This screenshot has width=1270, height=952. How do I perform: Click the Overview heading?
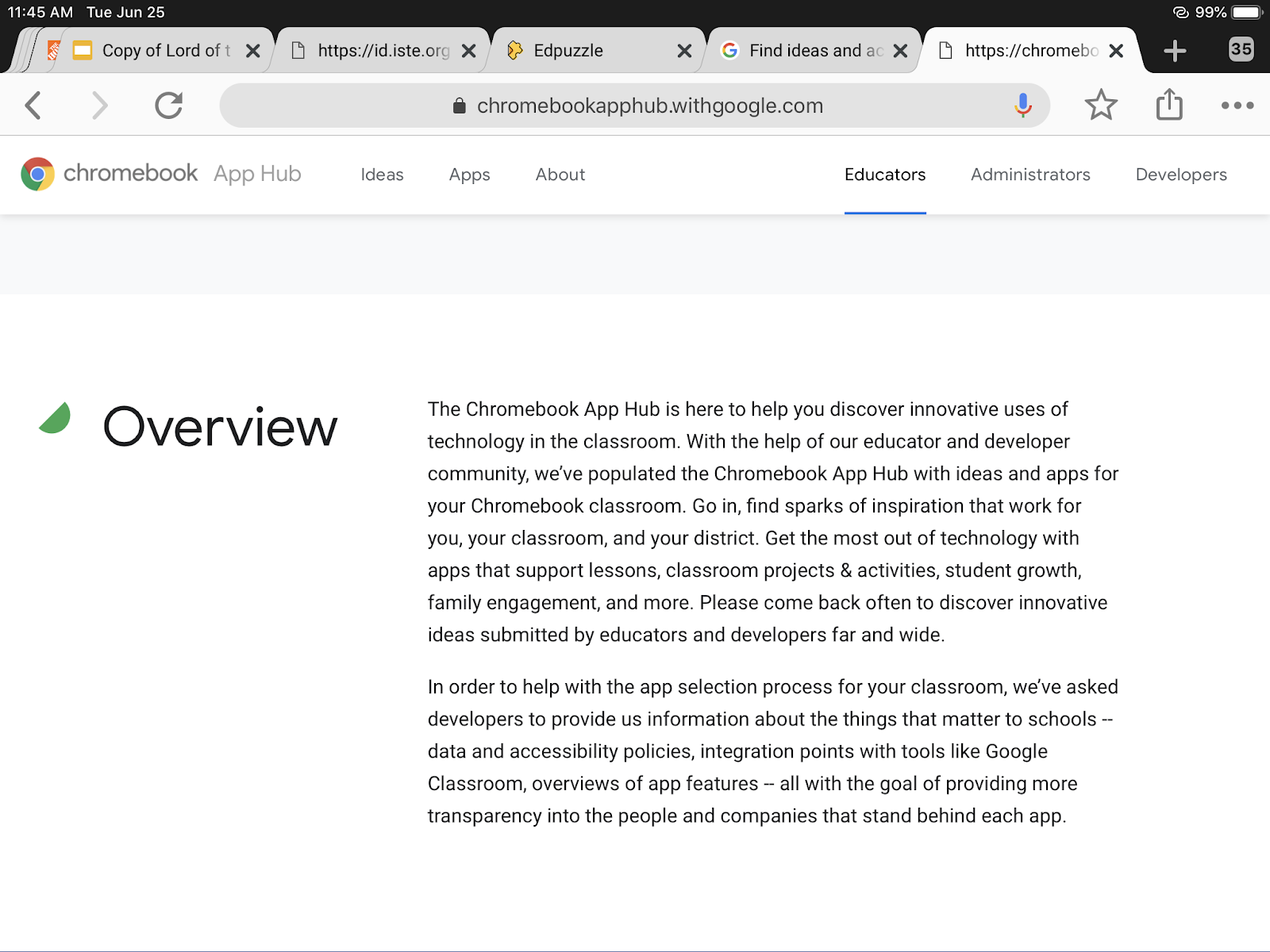220,427
